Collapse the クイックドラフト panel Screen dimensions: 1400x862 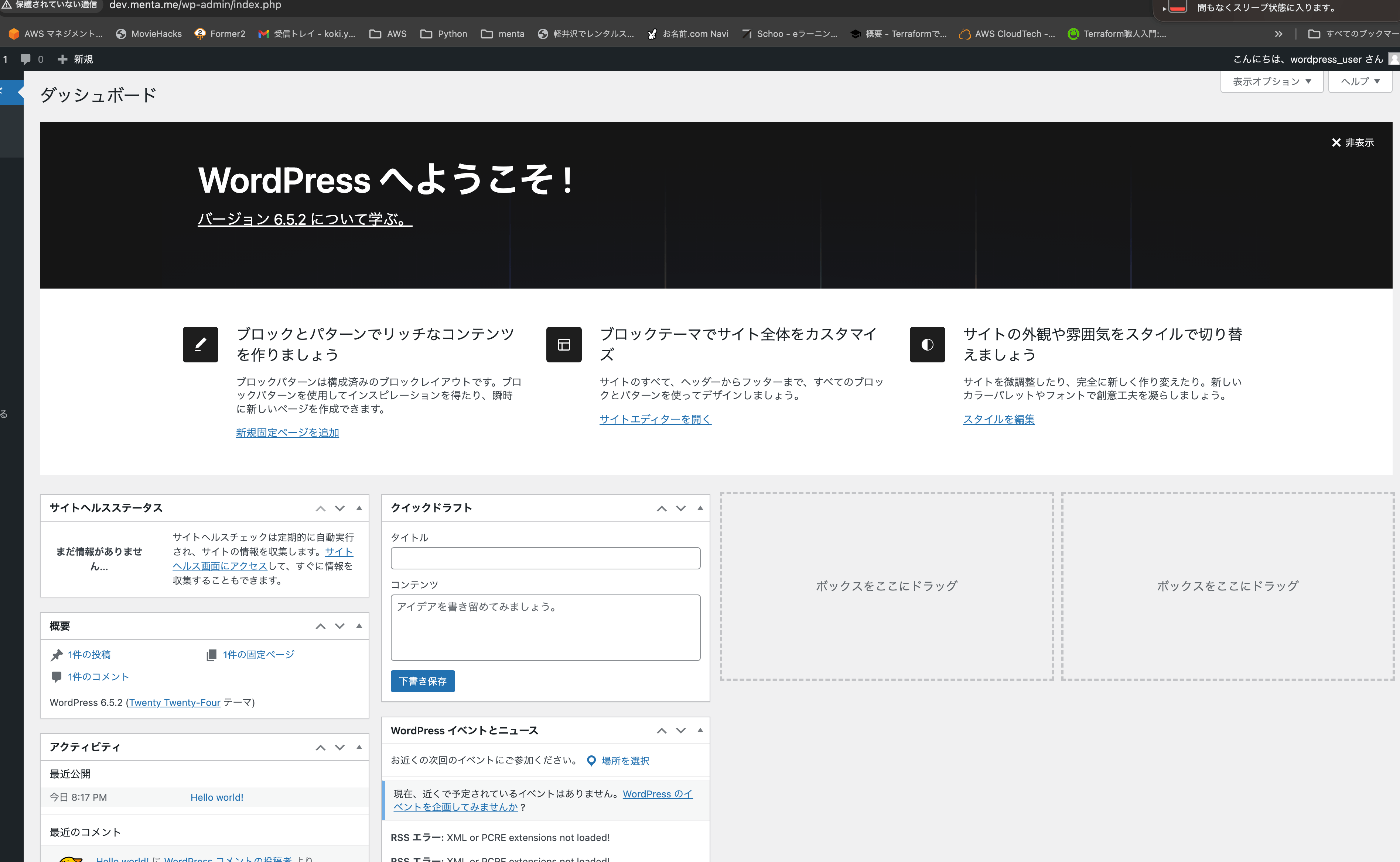(x=700, y=508)
